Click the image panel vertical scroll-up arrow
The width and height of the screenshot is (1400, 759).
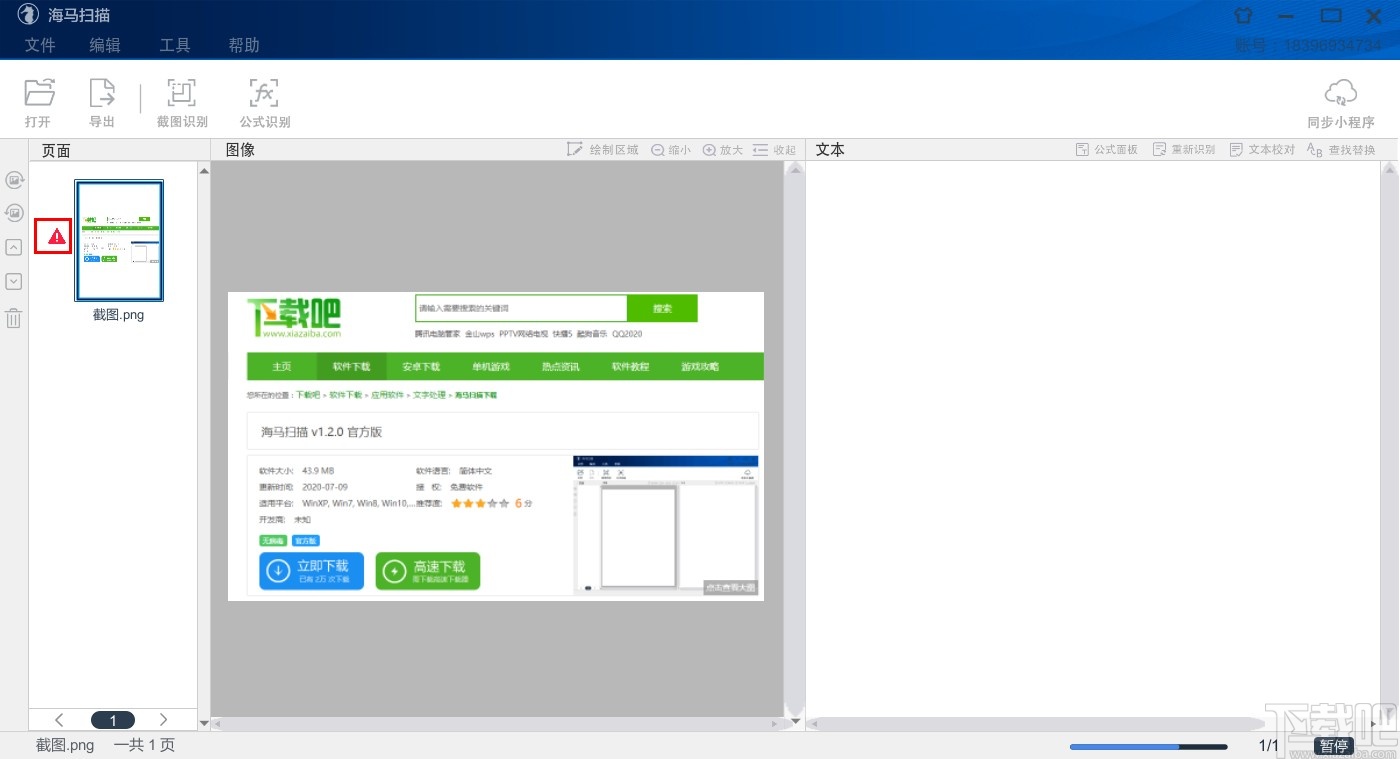click(796, 171)
